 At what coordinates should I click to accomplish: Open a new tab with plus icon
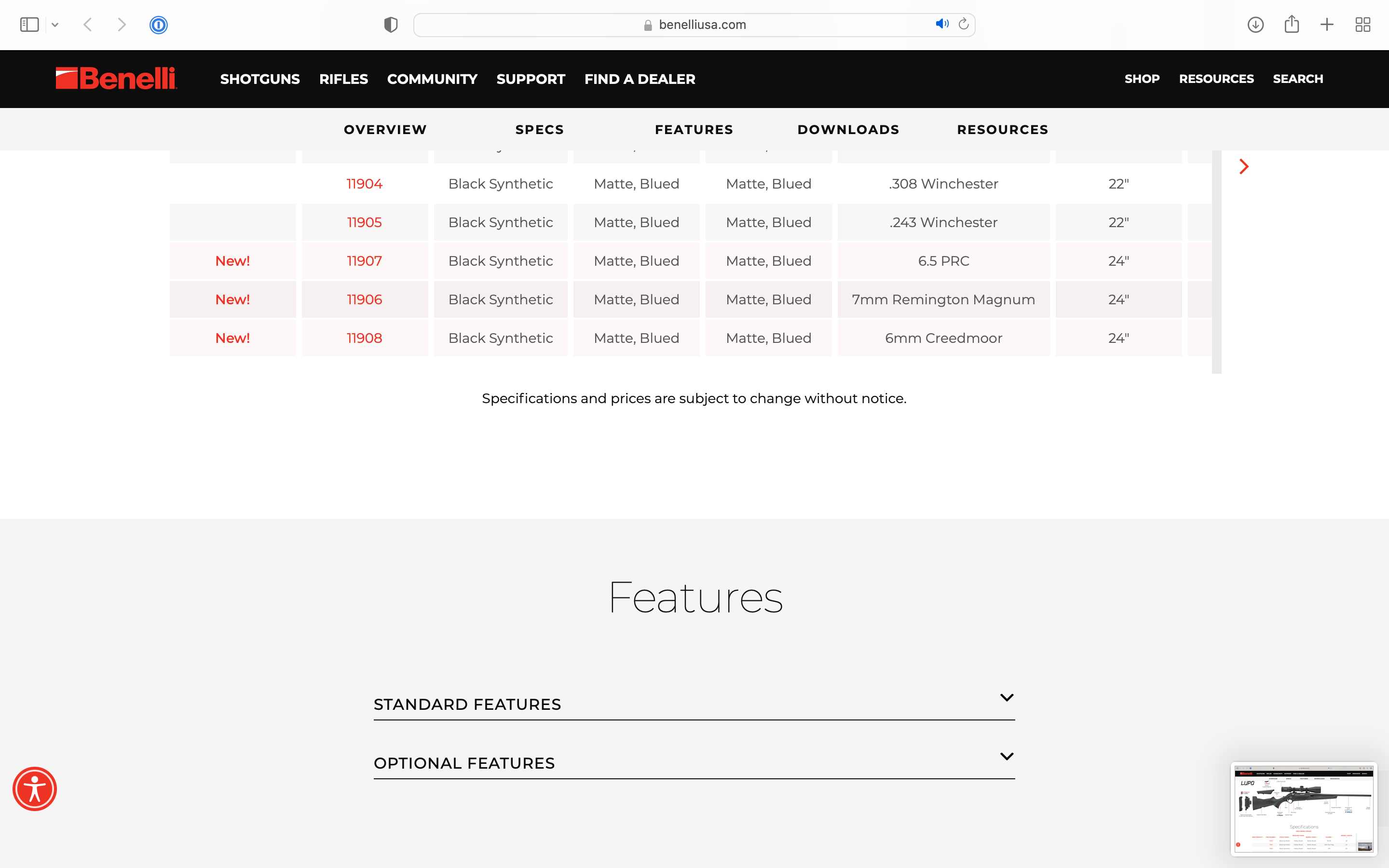point(1327,25)
